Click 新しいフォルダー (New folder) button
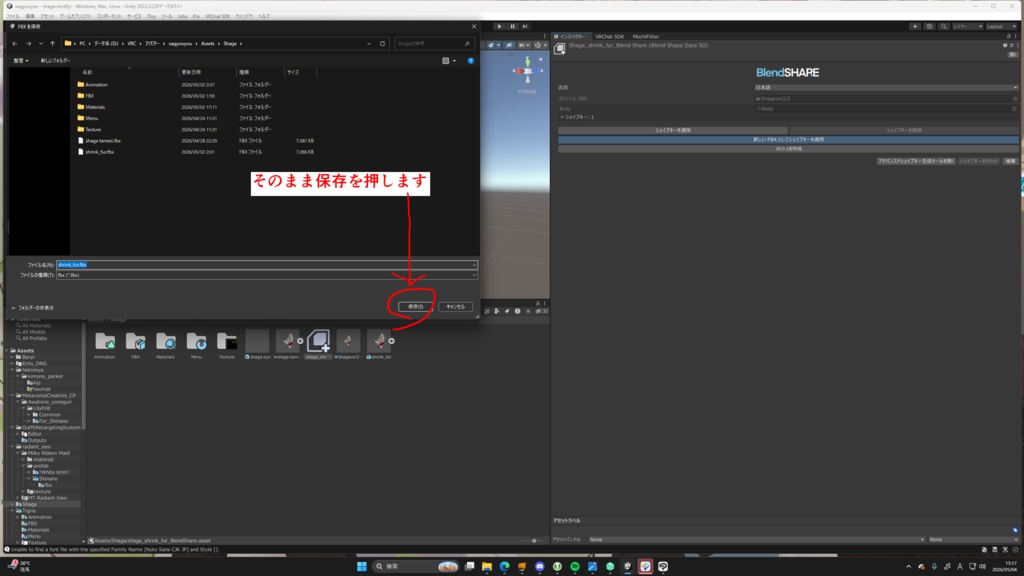1024x576 pixels. pos(55,61)
